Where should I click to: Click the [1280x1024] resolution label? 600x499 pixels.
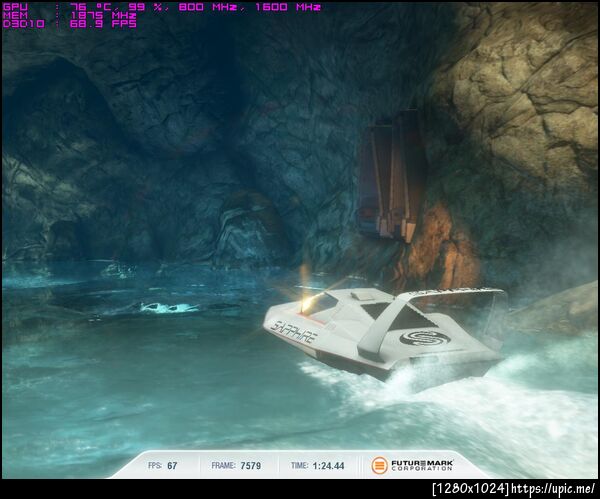[x=471, y=489]
